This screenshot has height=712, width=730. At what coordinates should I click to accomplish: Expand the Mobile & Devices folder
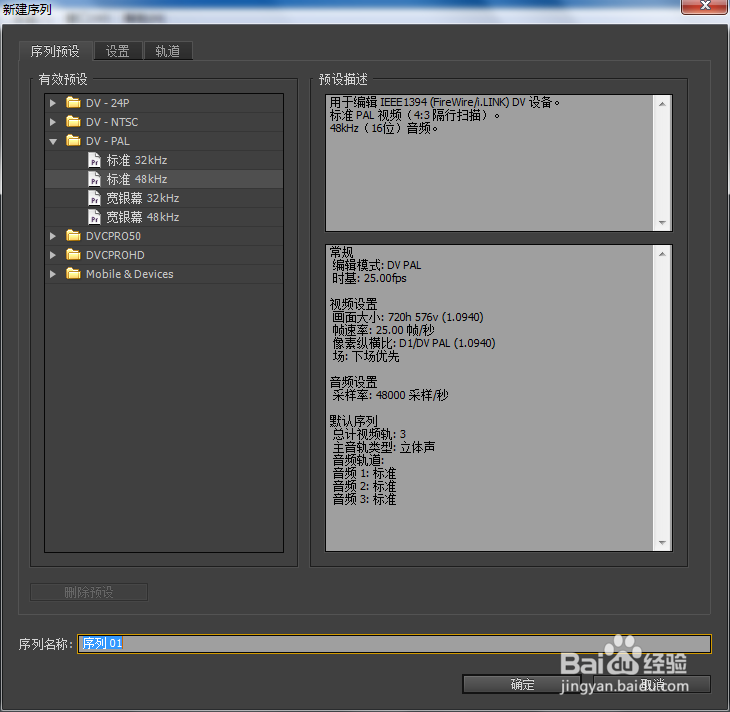click(x=53, y=274)
